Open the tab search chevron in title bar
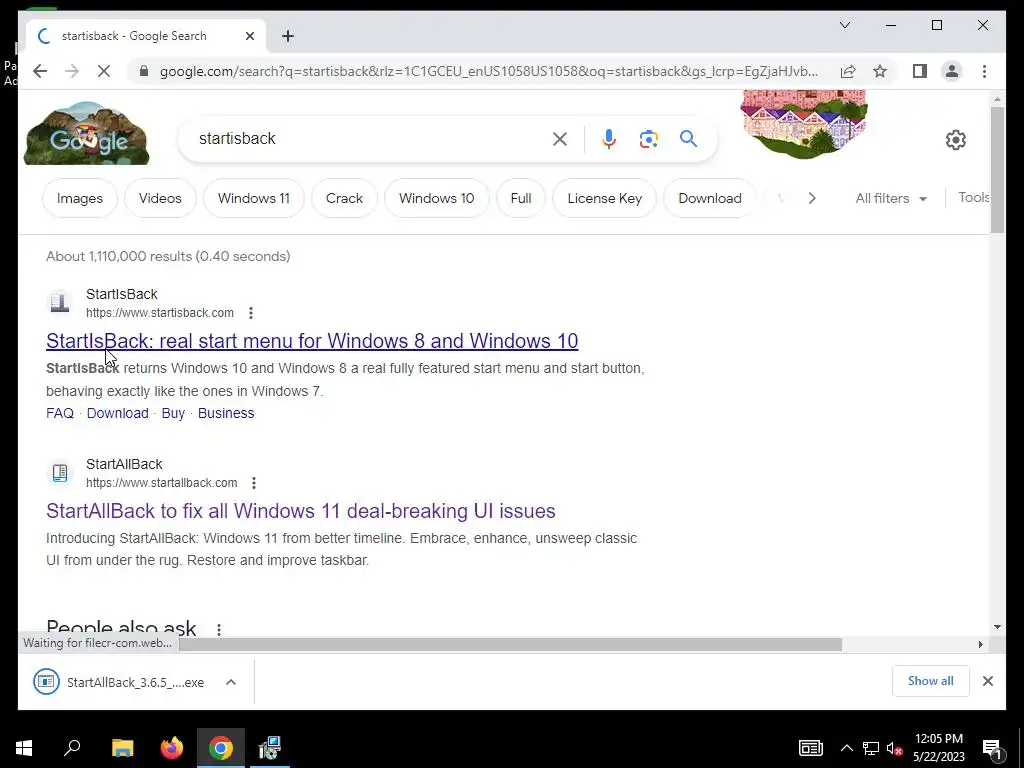Viewport: 1024px width, 768px height. tap(844, 25)
